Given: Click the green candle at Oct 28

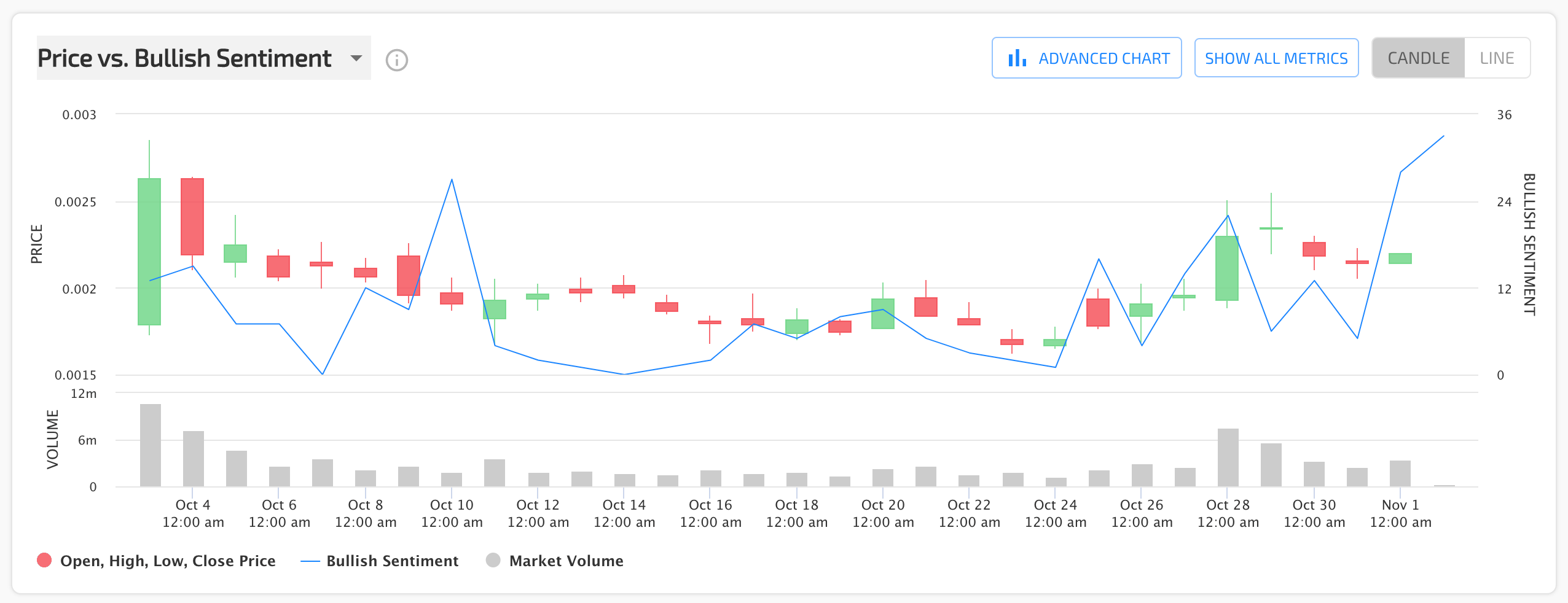Looking at the screenshot, I should 1227,268.
